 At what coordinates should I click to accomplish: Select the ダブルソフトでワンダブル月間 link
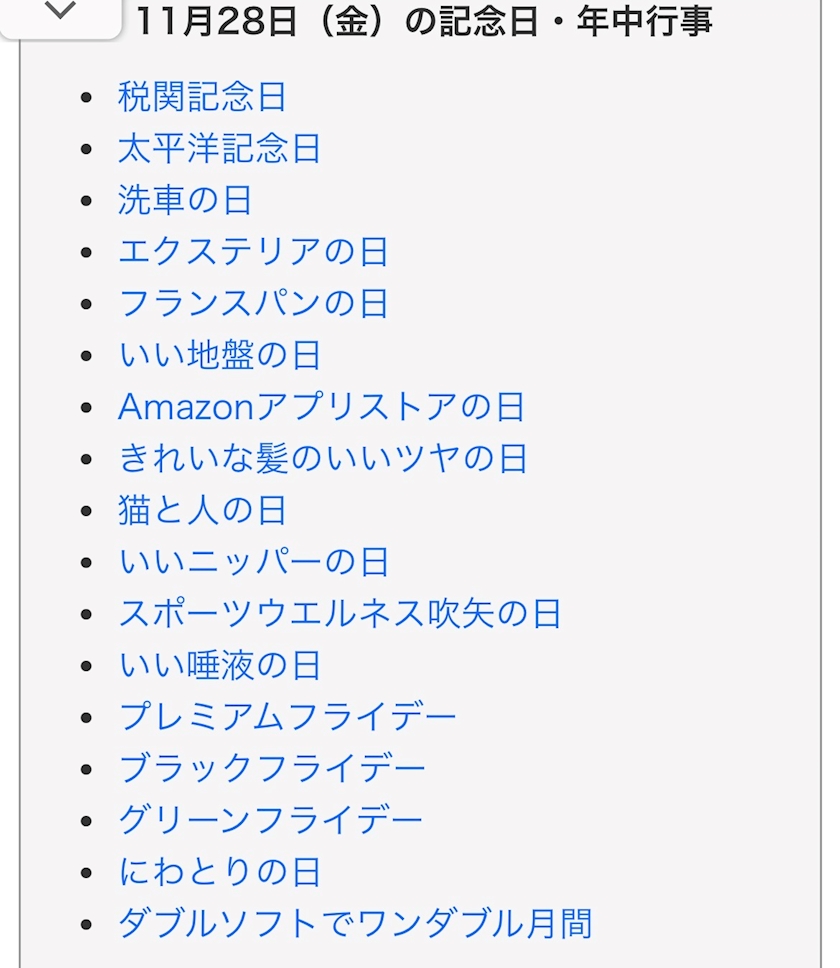355,923
